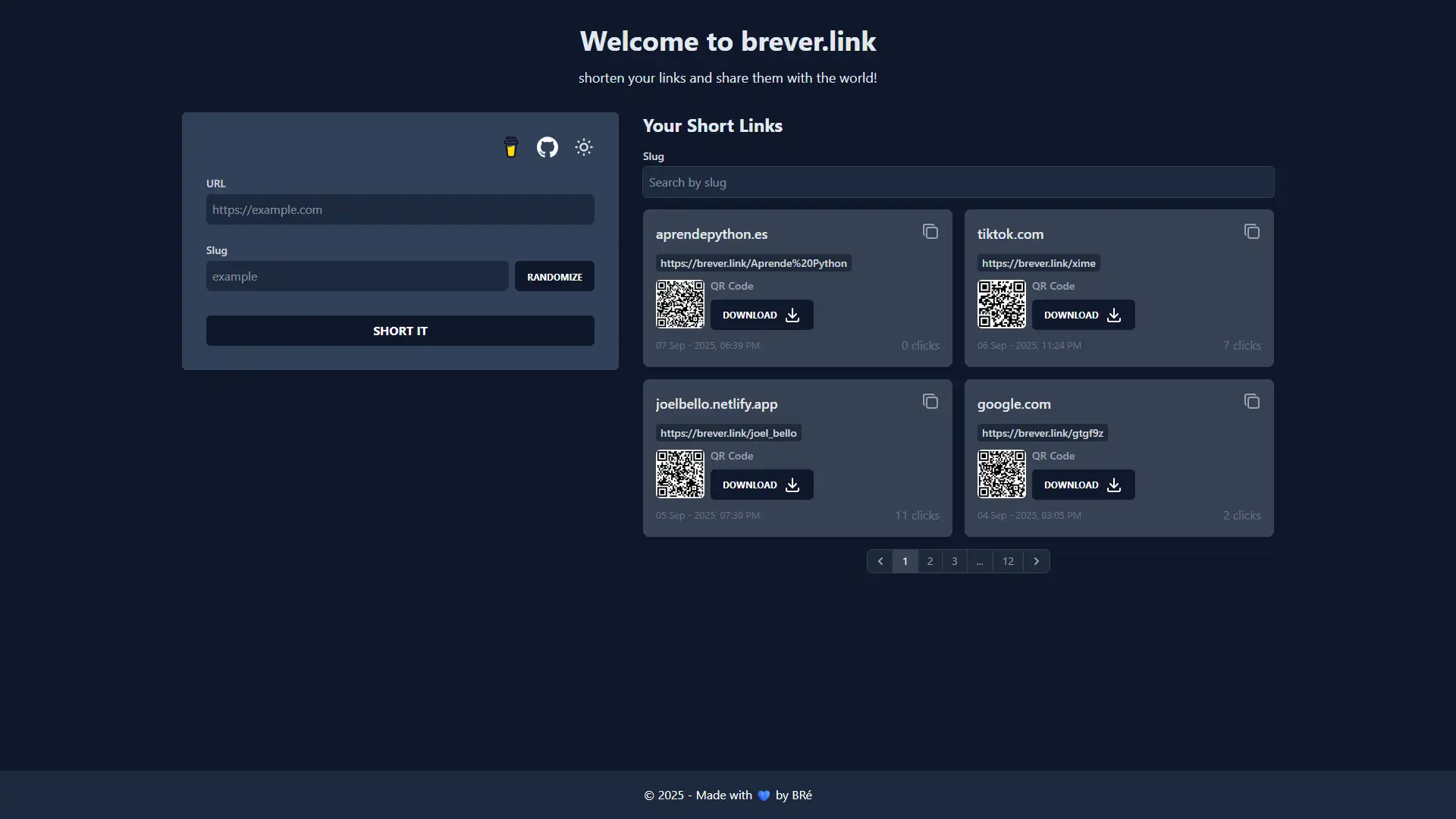The width and height of the screenshot is (1456, 819).
Task: Click the Buy Me a Coffee cup icon
Action: pos(510,147)
